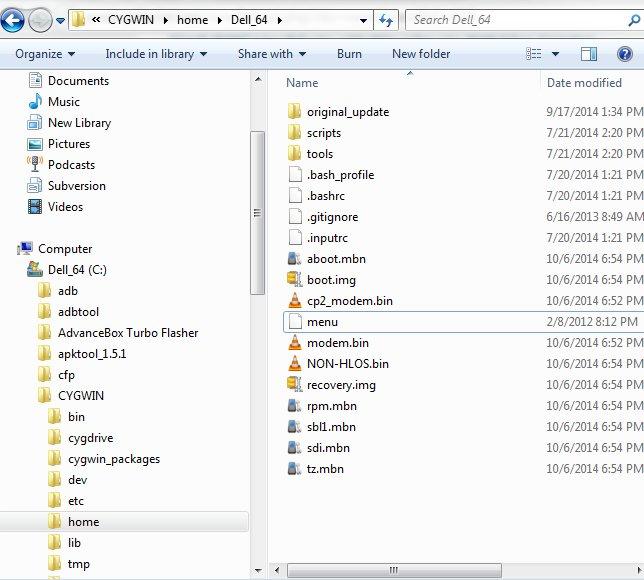
Task: Open tmp folder in tree
Action: coord(79,564)
